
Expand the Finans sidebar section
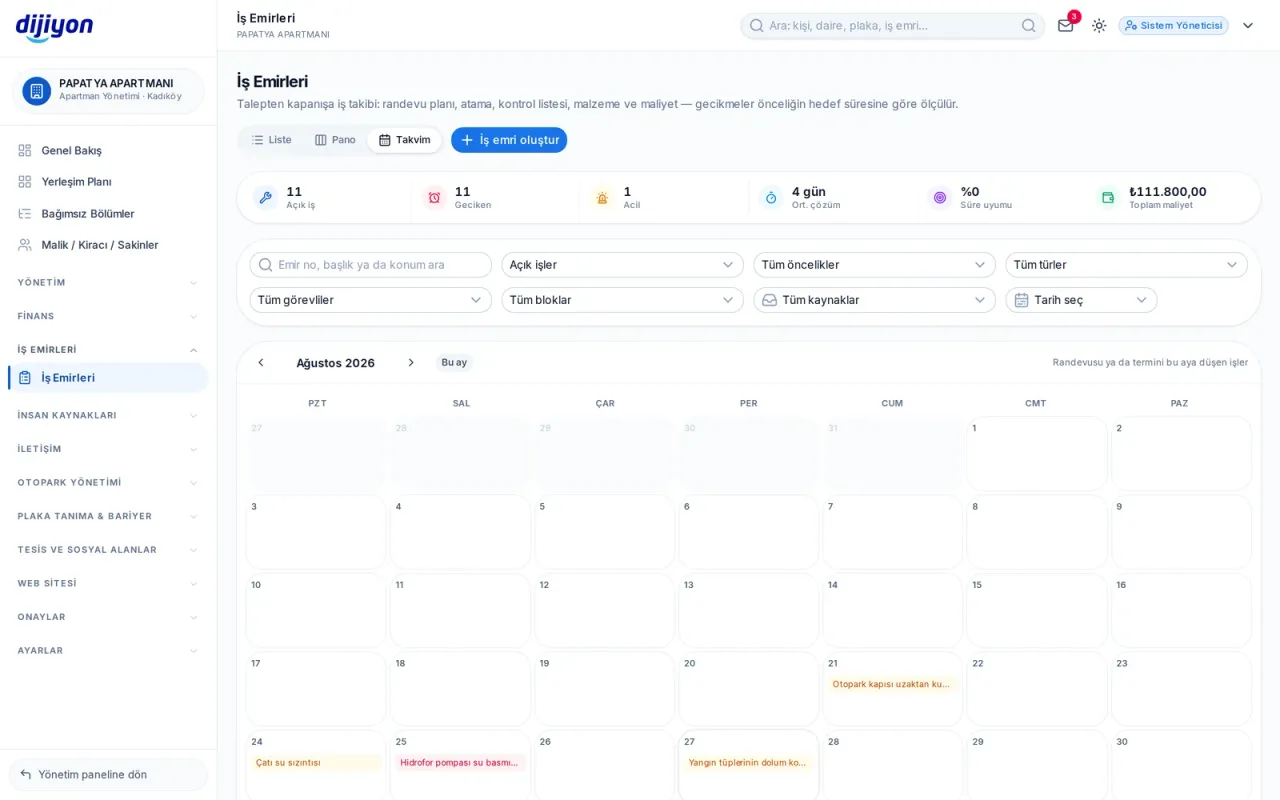[x=108, y=316]
